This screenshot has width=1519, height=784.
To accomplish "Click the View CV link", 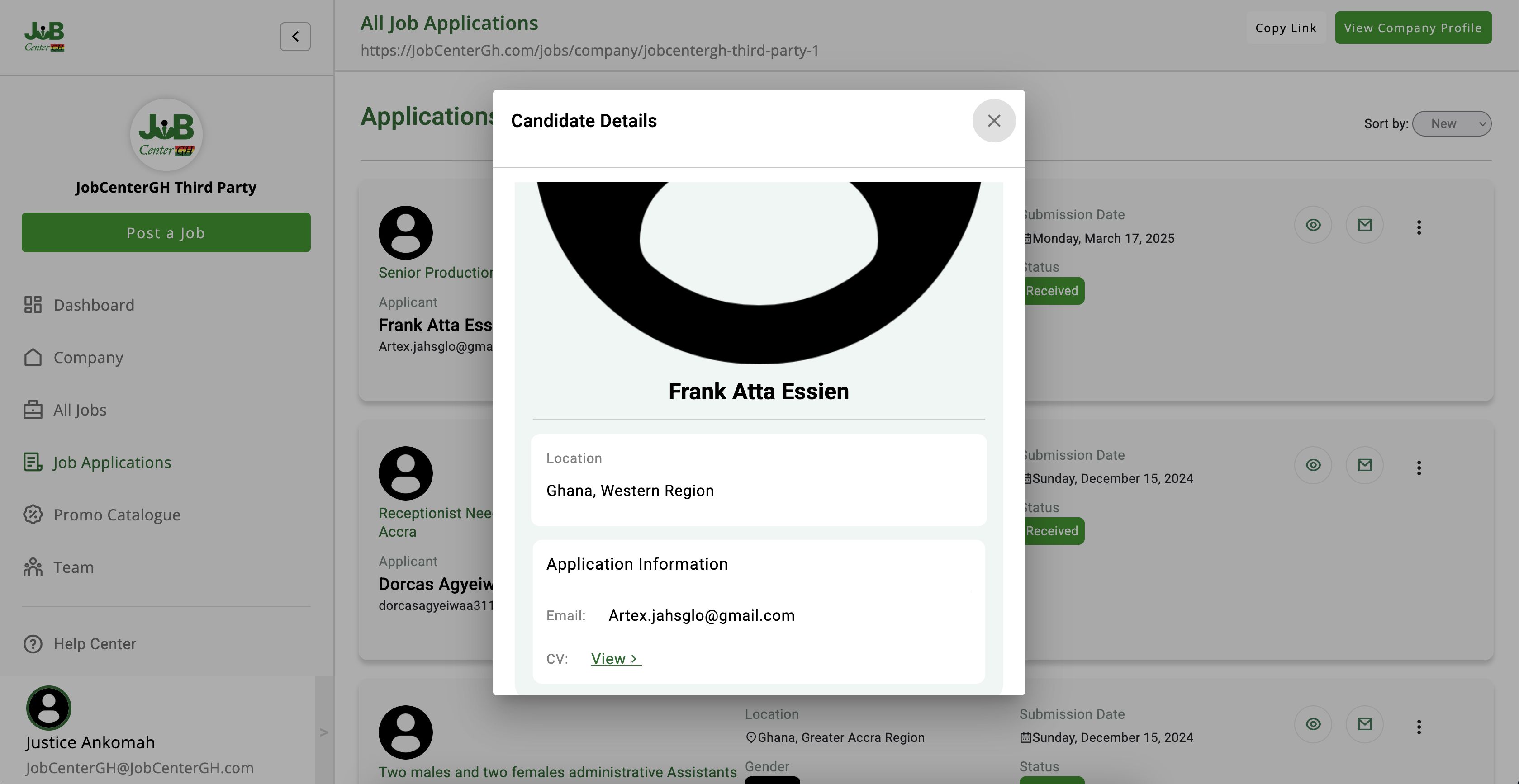I will [x=616, y=659].
